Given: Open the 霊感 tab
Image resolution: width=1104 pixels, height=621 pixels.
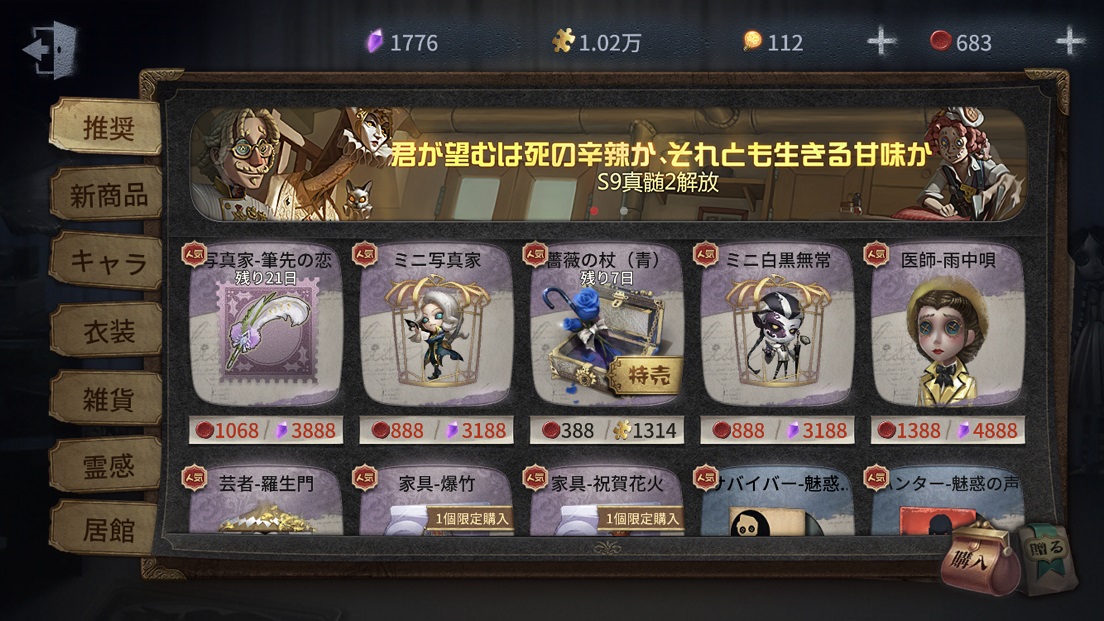Looking at the screenshot, I should pos(107,464).
